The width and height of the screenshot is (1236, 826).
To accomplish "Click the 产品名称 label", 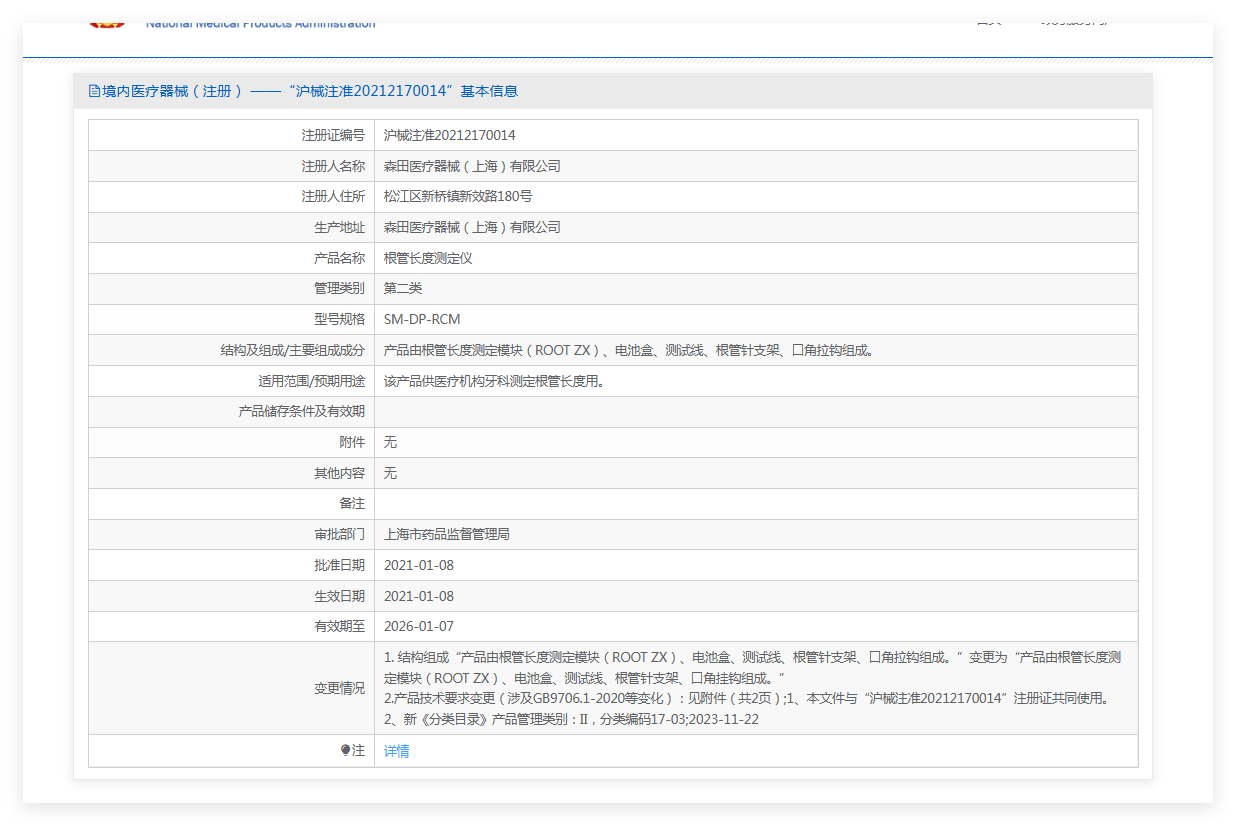I will click(x=339, y=258).
